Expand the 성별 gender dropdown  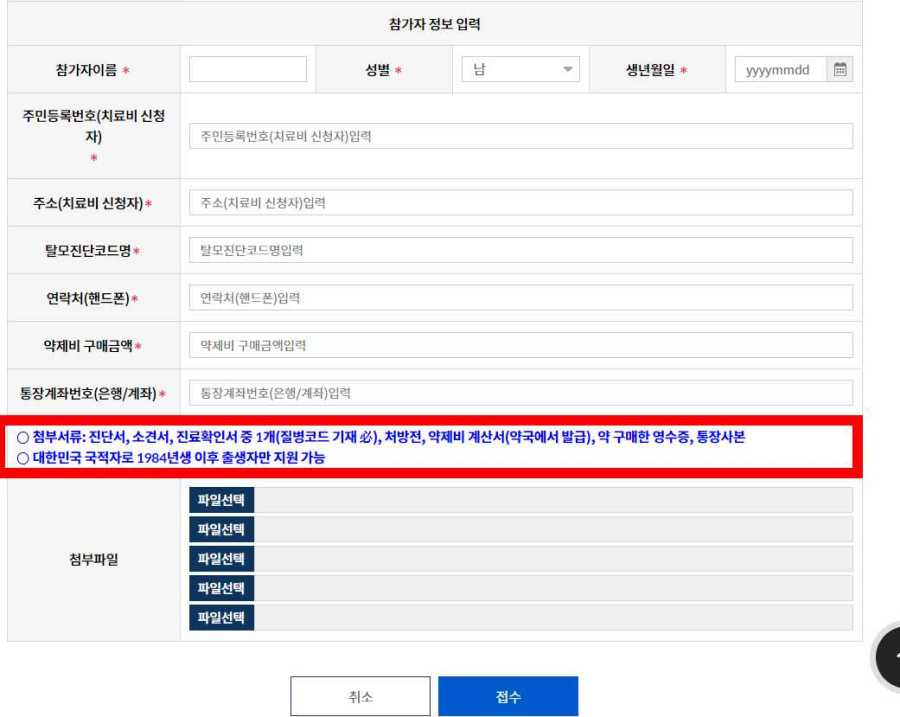click(521, 69)
